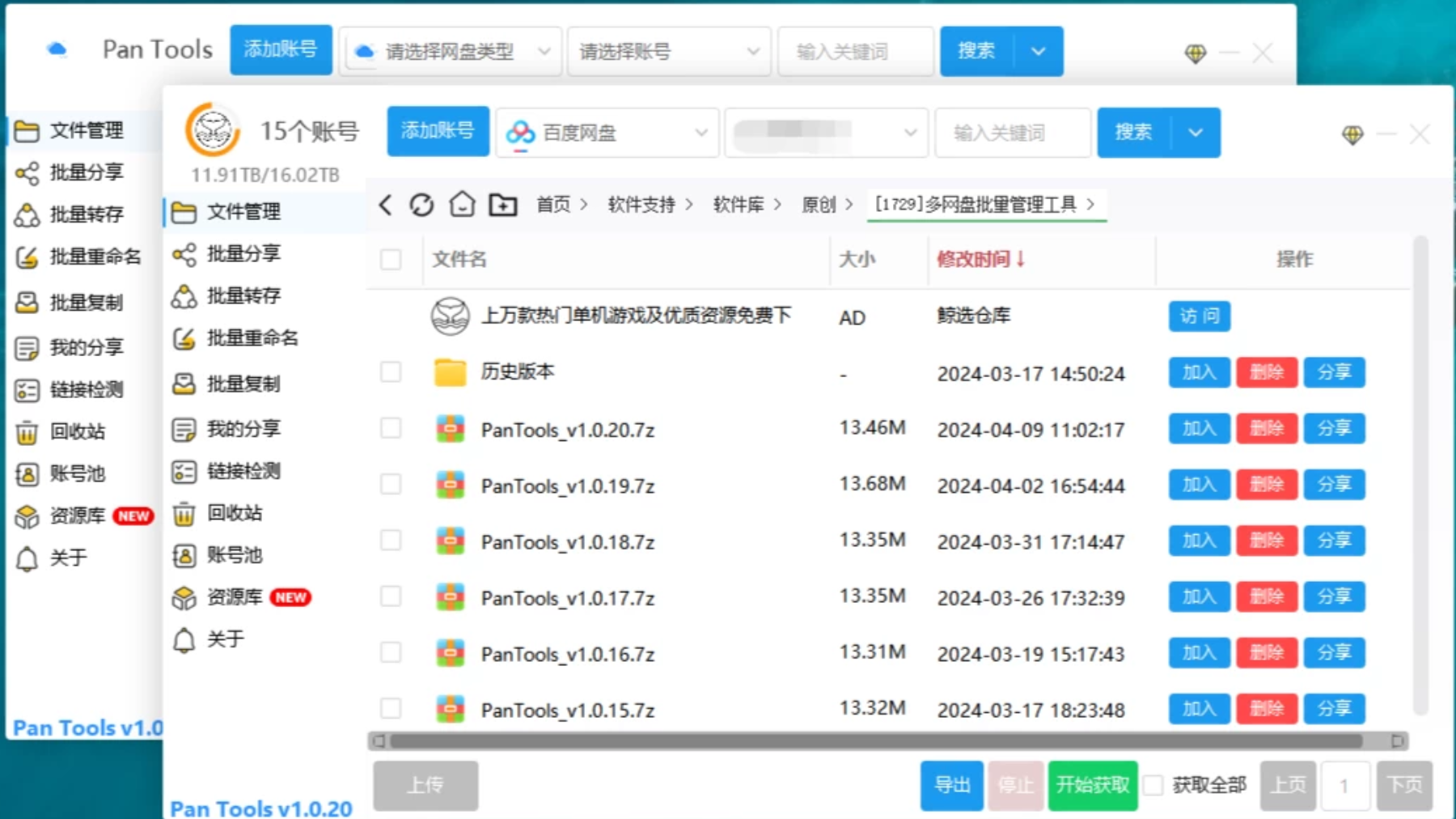Toggle the select-all checkbox in file header

coord(391,260)
